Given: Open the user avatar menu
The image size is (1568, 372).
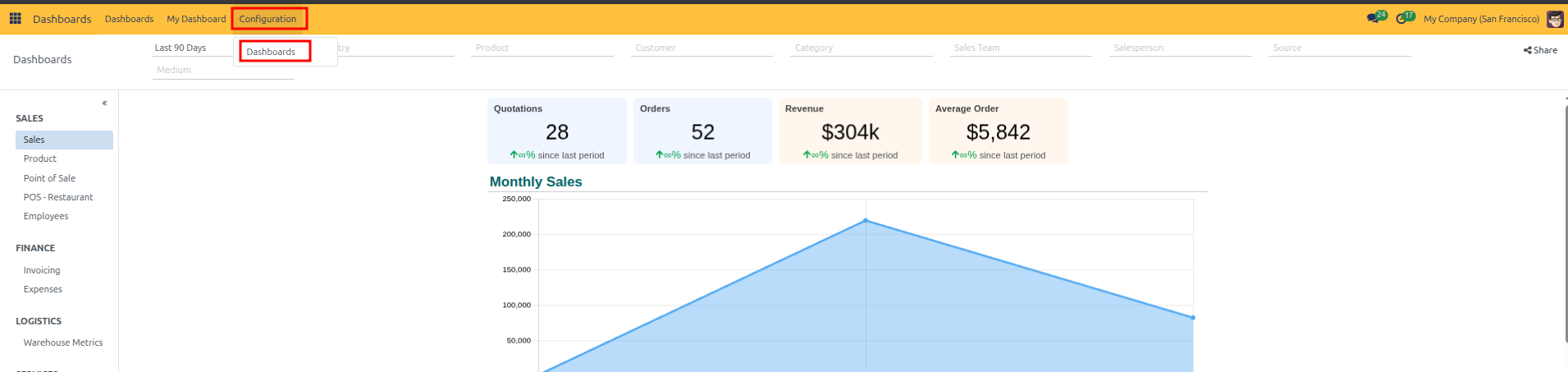Looking at the screenshot, I should pyautogui.click(x=1554, y=19).
